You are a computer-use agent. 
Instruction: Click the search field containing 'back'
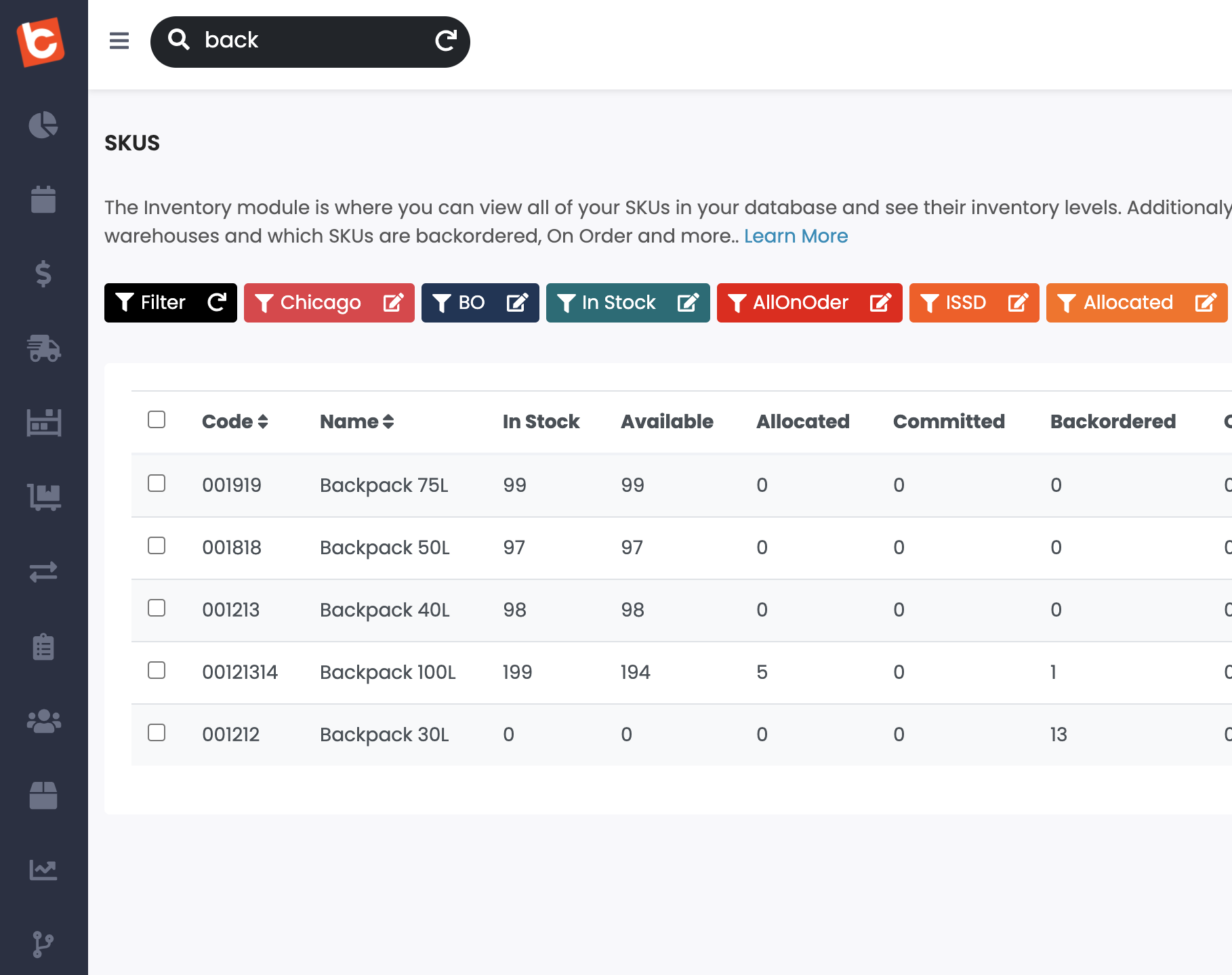coord(310,41)
